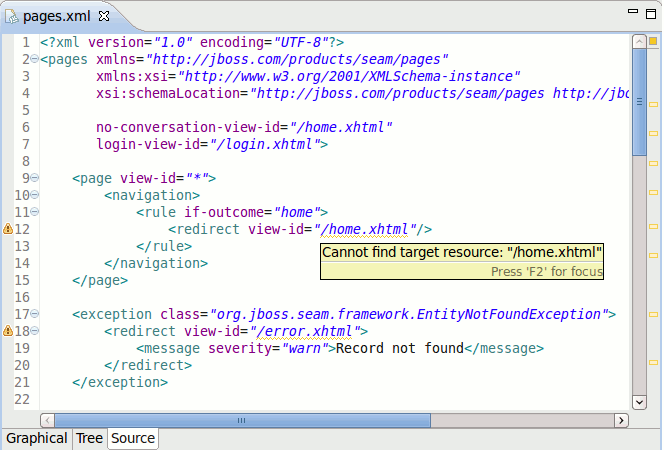
Task: Switch to the Source tab
Action: pyautogui.click(x=133, y=438)
